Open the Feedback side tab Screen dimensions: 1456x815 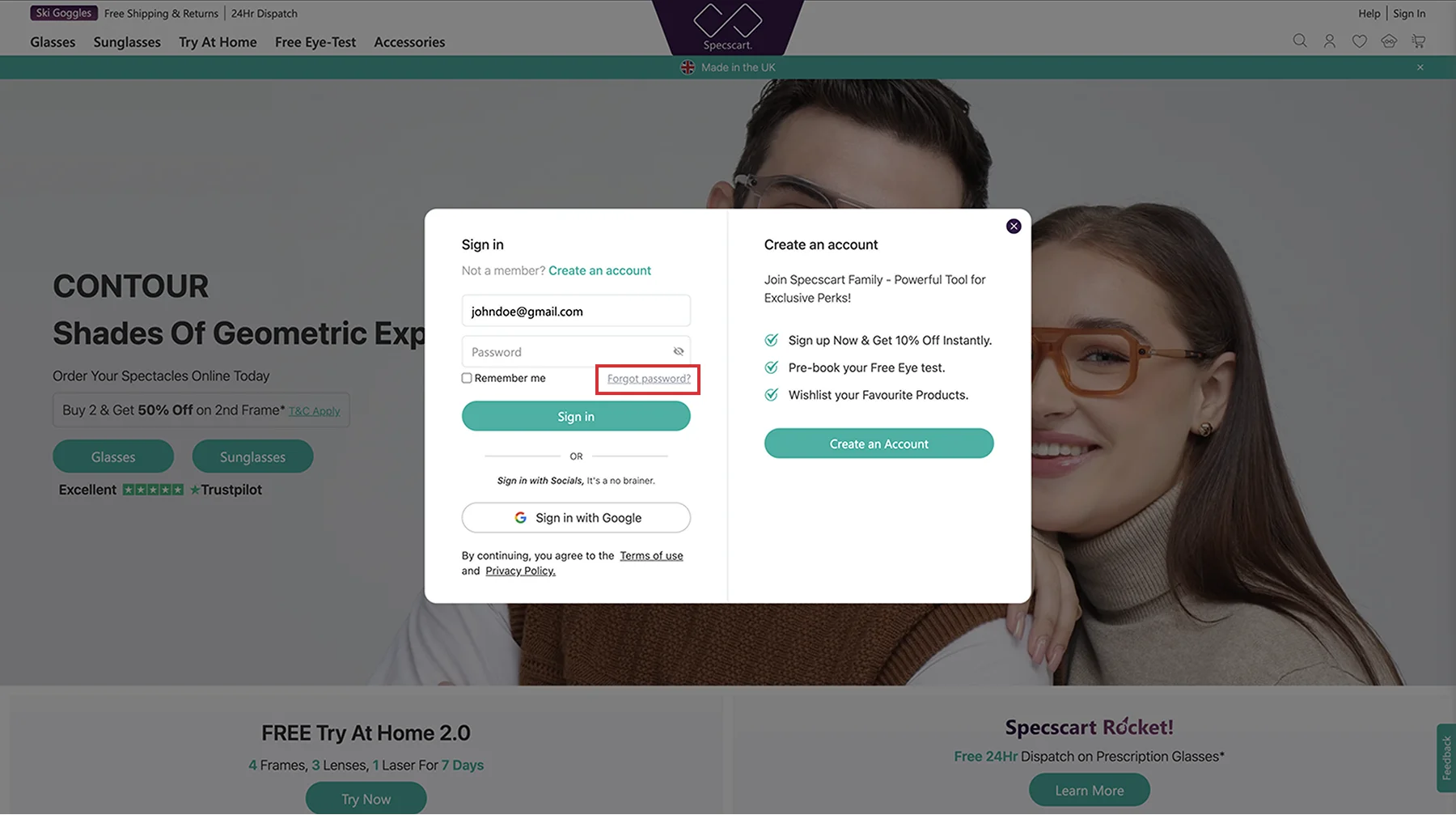[1446, 758]
